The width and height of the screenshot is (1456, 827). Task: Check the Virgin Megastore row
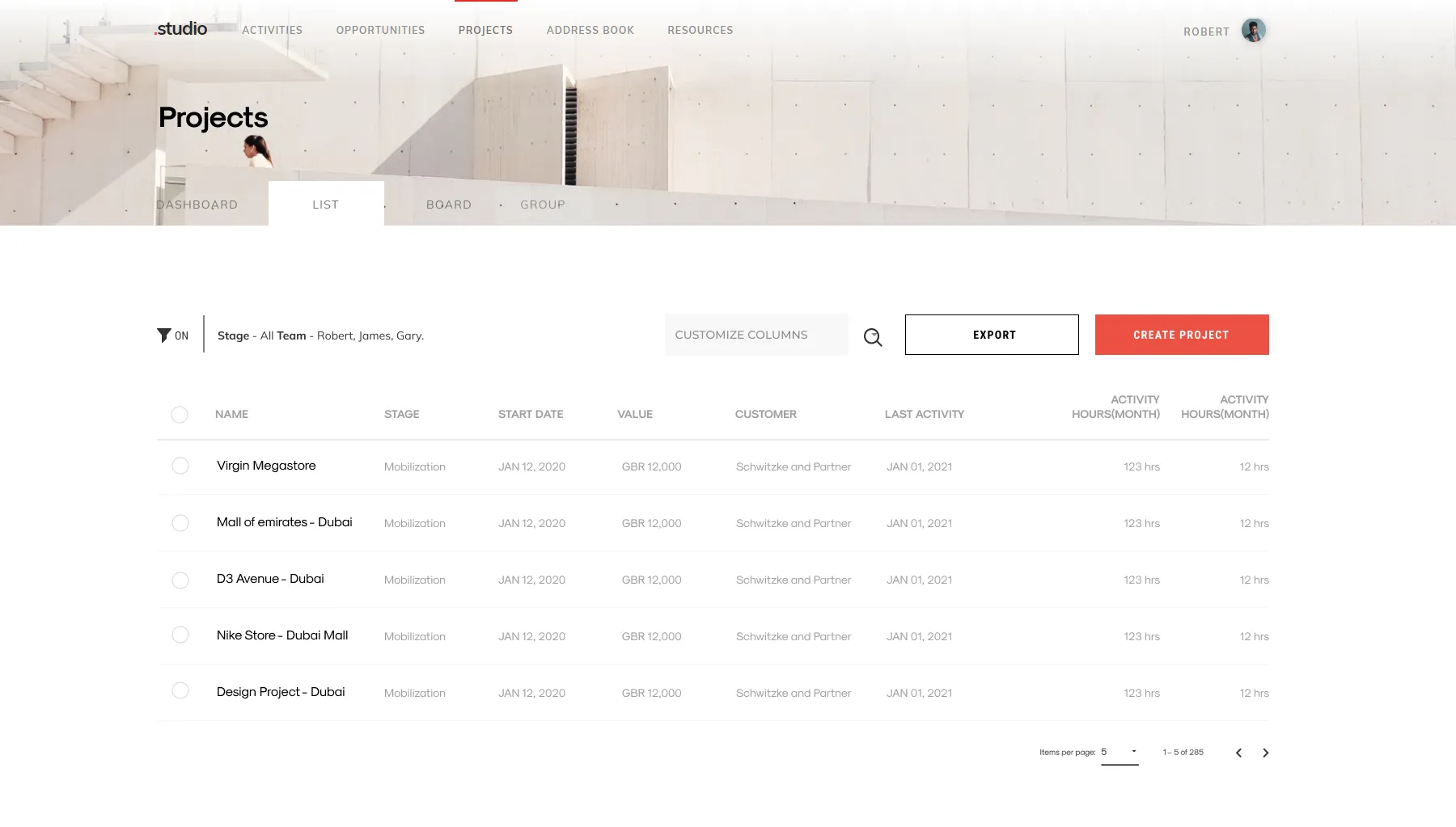(x=180, y=466)
